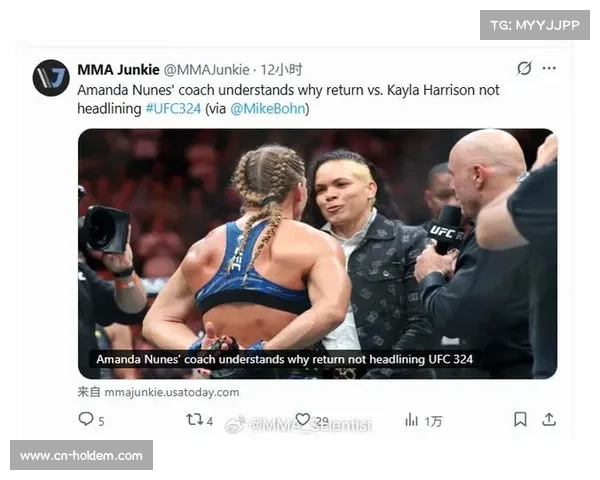Open the MMA Junkie profile avatar

(x=51, y=78)
